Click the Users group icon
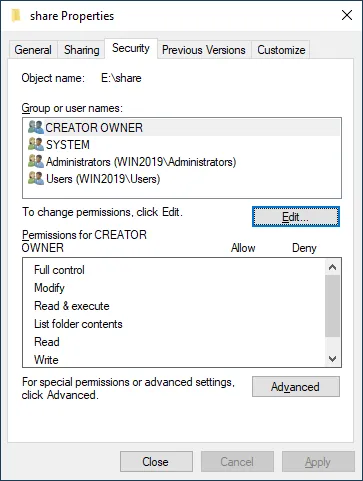Image resolution: width=363 pixels, height=481 pixels. 36,178
